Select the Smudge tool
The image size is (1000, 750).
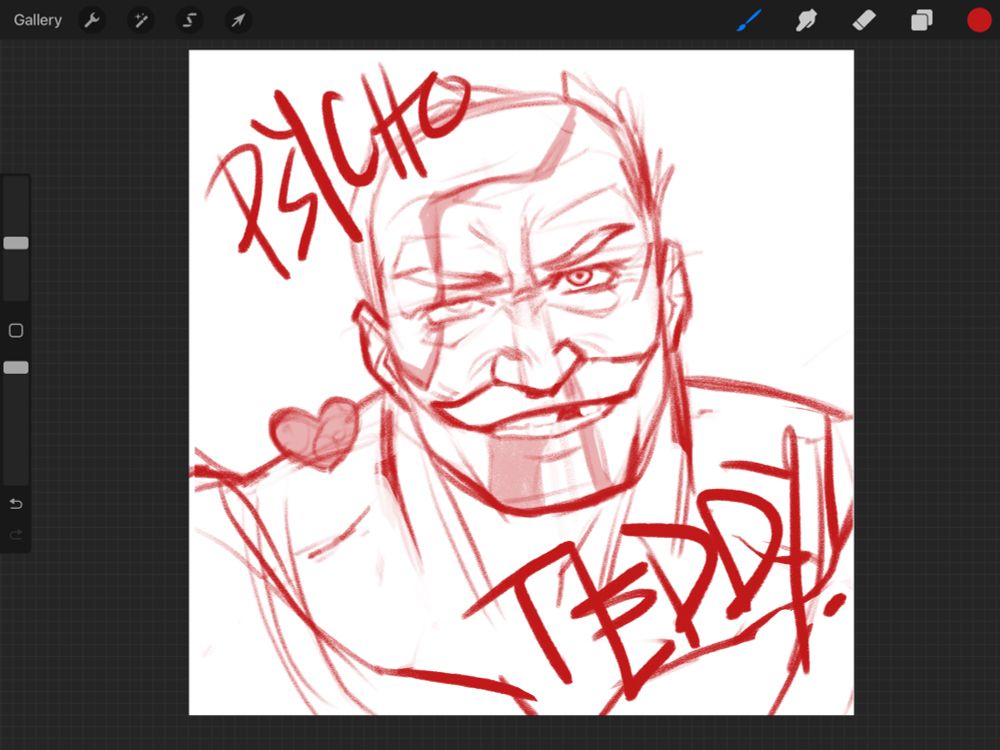tap(806, 20)
